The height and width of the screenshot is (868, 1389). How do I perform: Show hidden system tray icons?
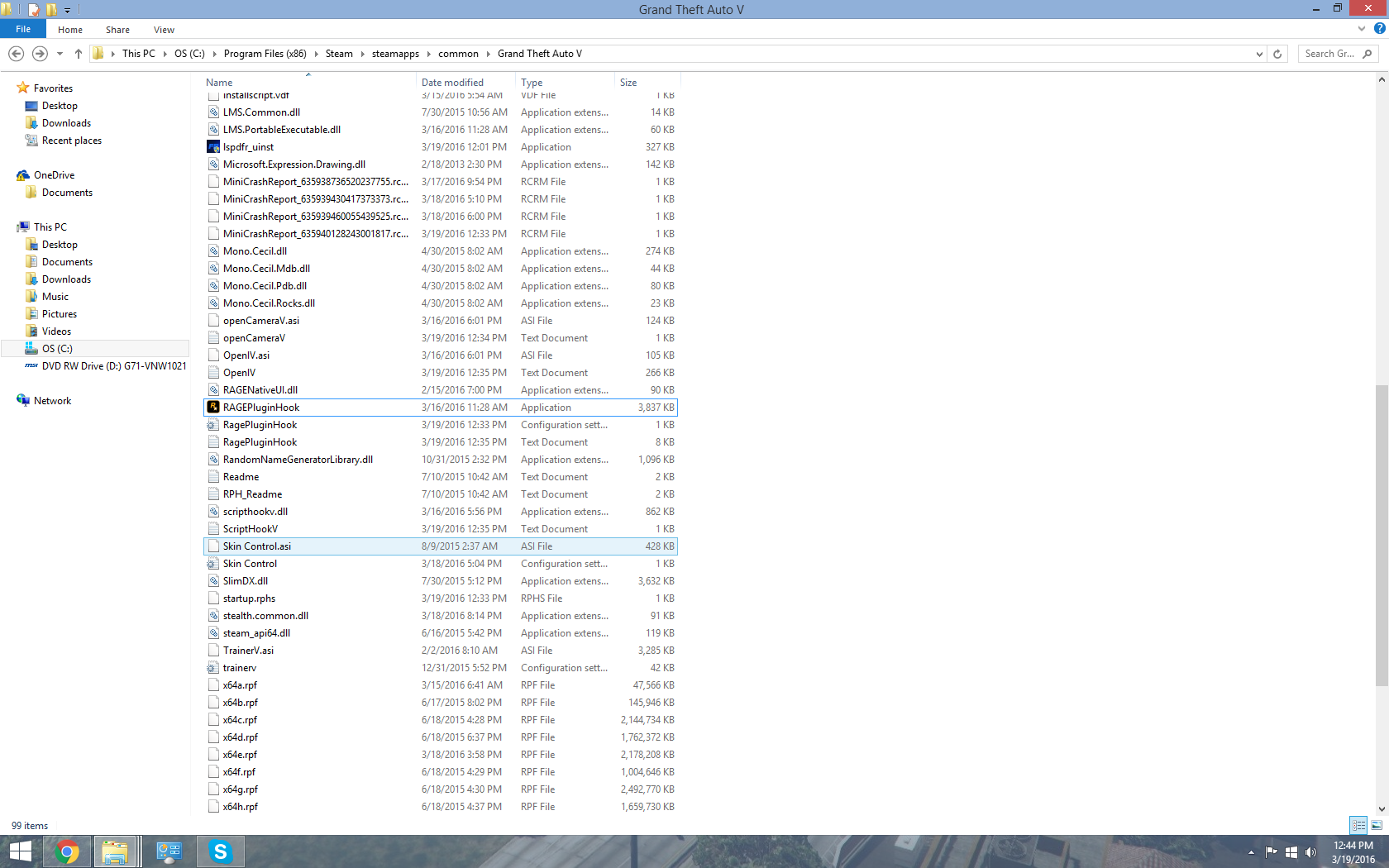click(1251, 852)
